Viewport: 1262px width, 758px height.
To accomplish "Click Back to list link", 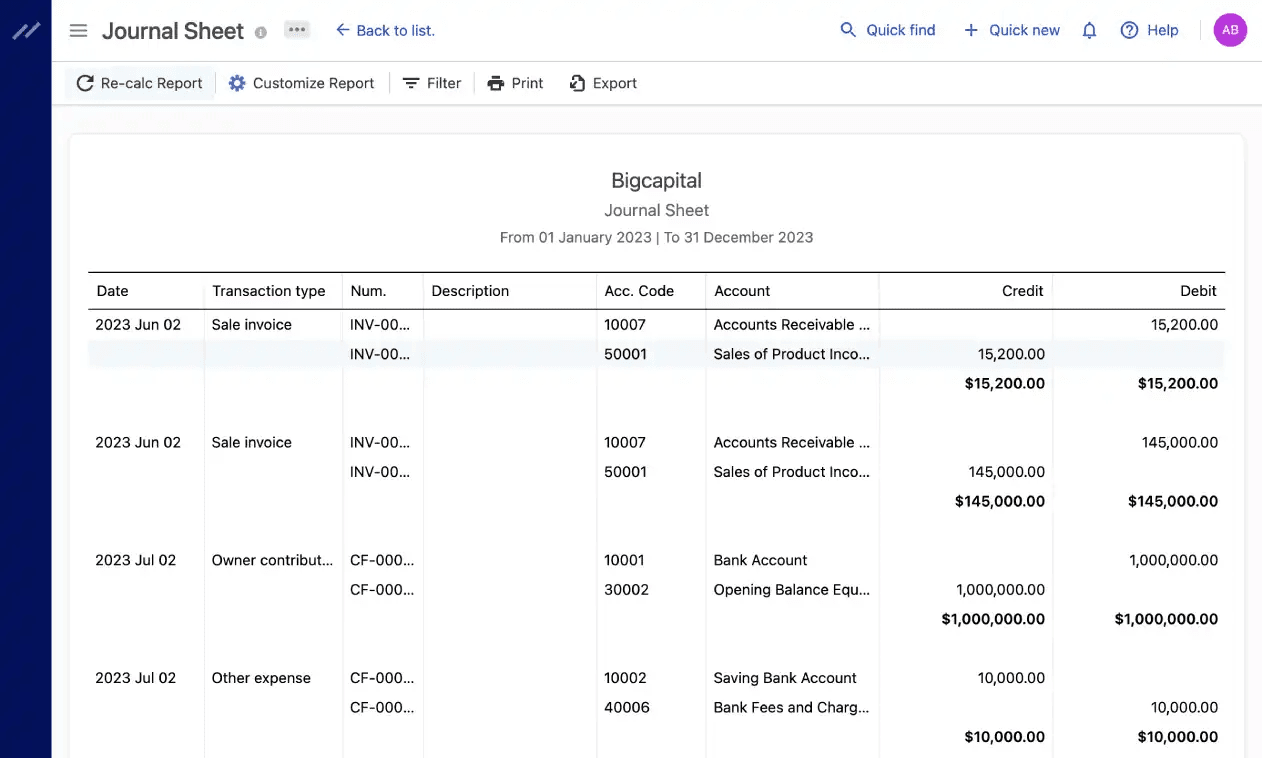I will (x=386, y=30).
